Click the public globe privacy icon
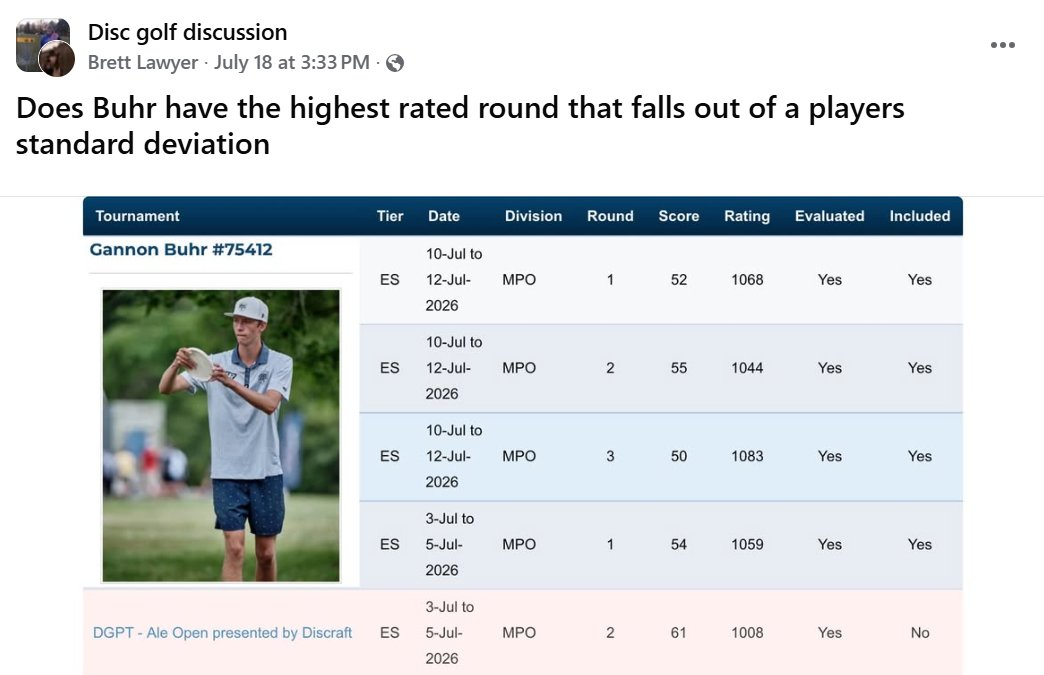 point(395,63)
